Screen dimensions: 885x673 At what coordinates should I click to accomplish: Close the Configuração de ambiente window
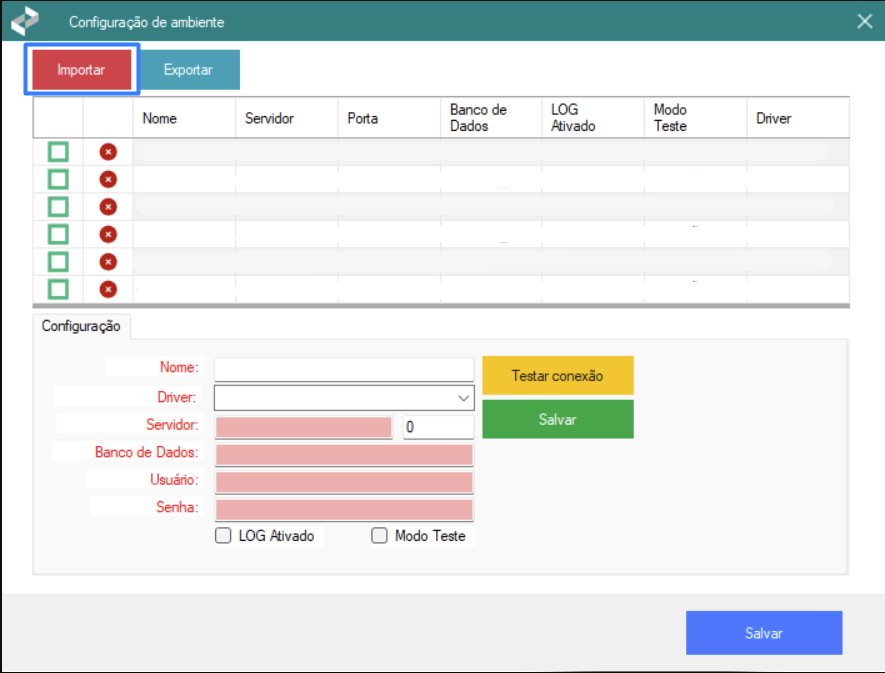864,21
